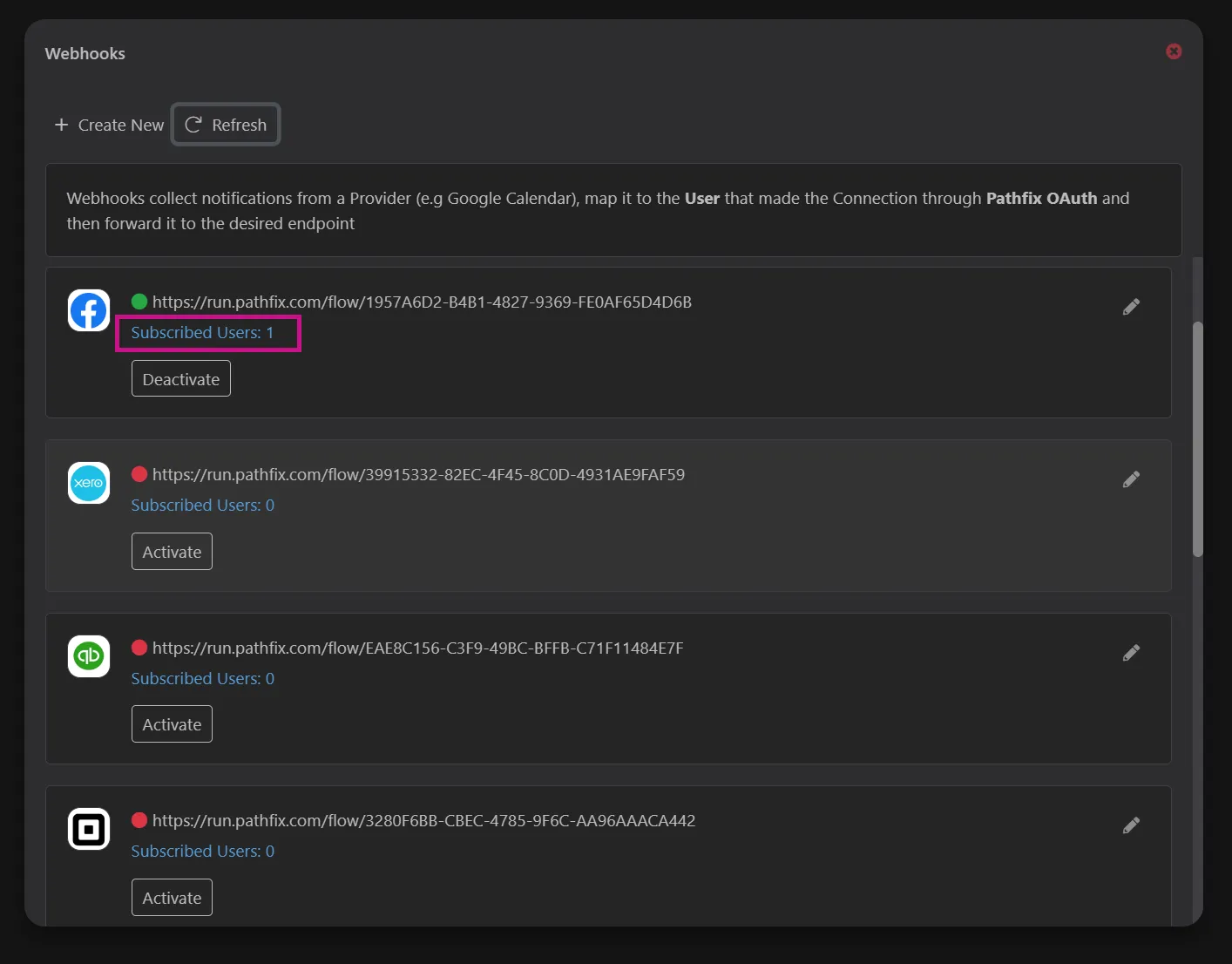Viewport: 1232px width, 964px height.
Task: Create a new webhook
Action: [109, 125]
